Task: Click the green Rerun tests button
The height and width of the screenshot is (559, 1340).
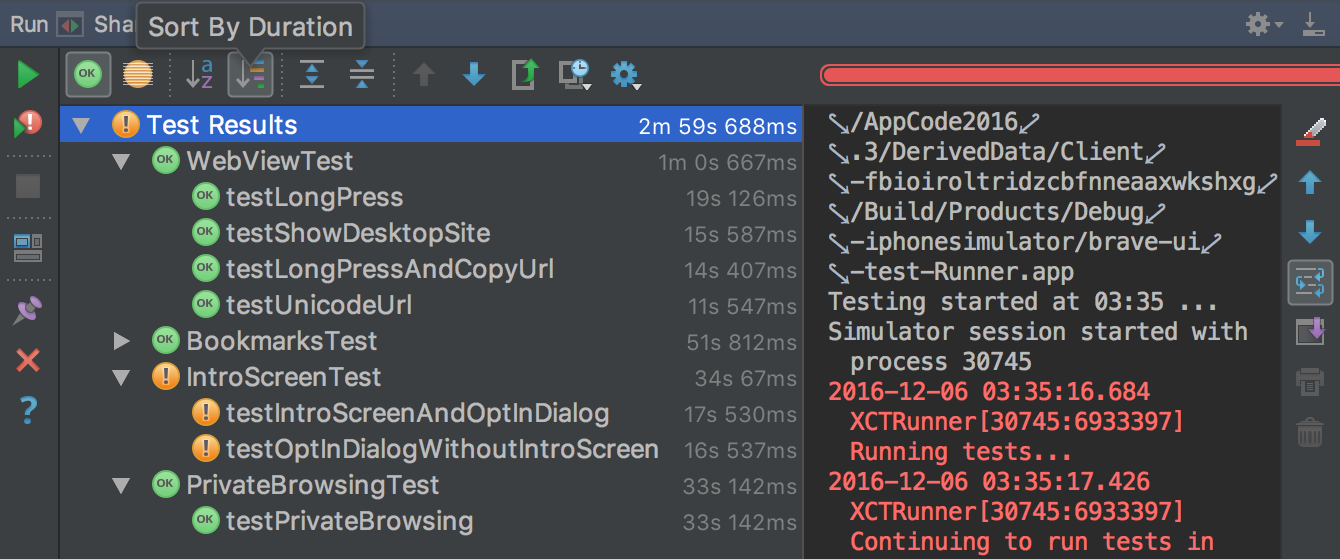Action: (27, 74)
